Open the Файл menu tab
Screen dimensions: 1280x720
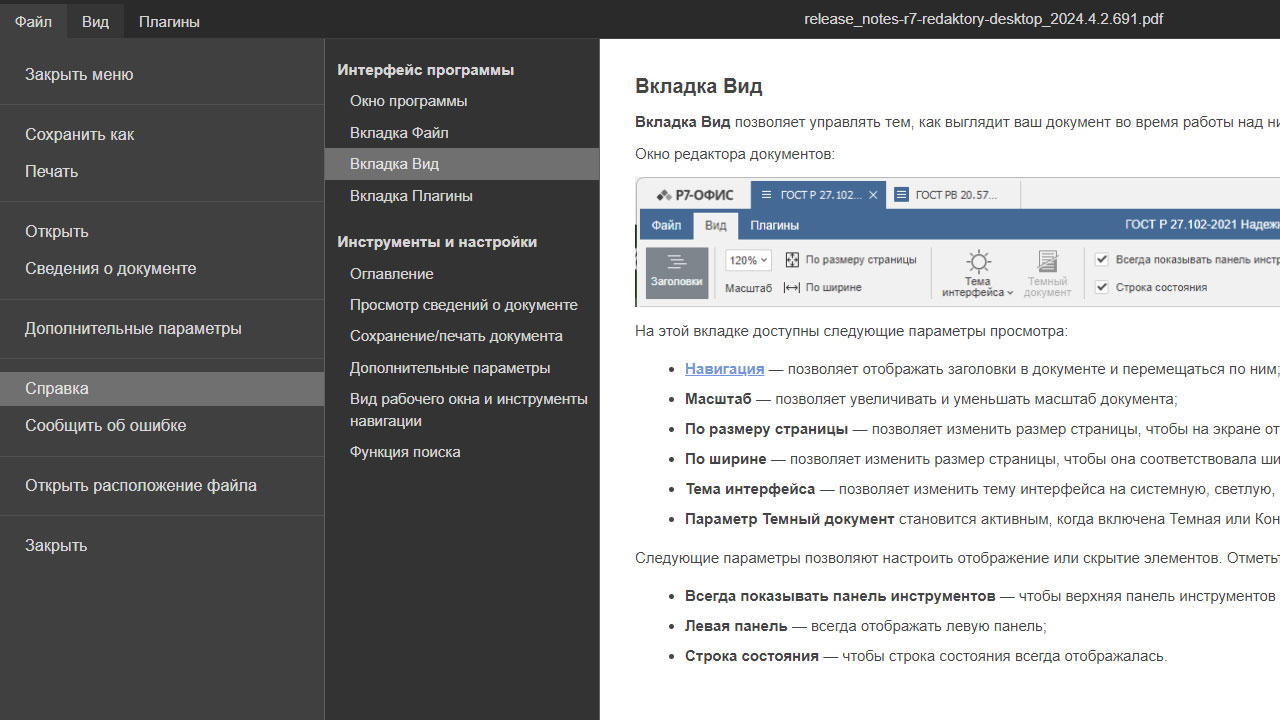point(33,21)
